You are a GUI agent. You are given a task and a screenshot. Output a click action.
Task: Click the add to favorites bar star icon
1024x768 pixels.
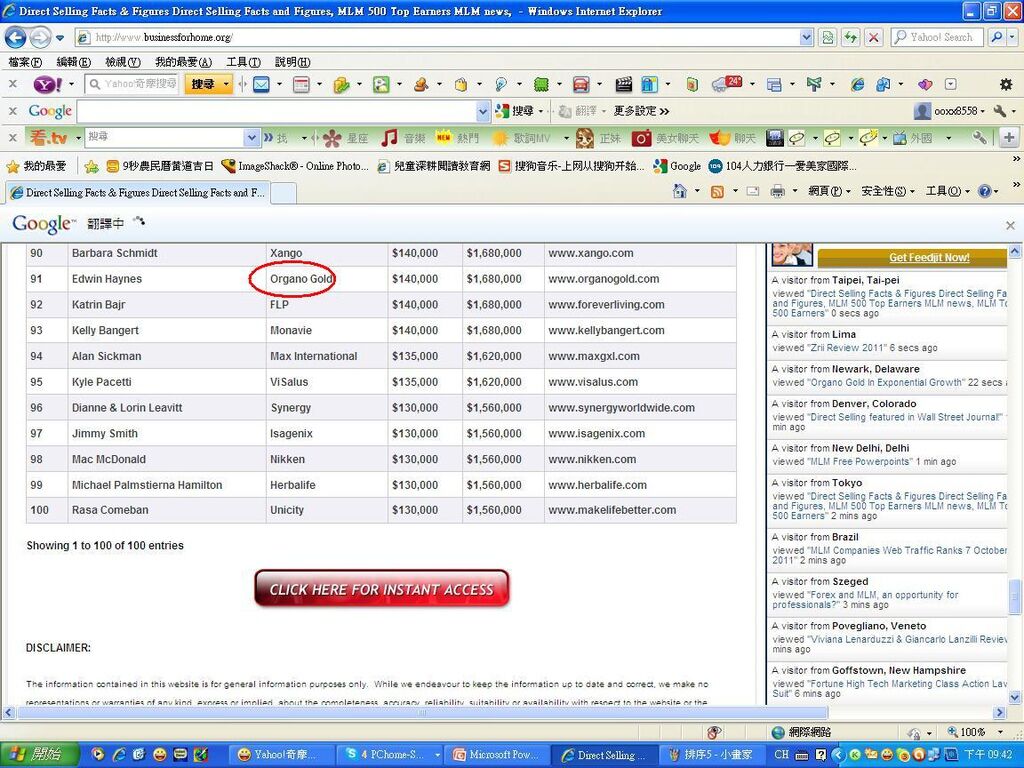91,166
